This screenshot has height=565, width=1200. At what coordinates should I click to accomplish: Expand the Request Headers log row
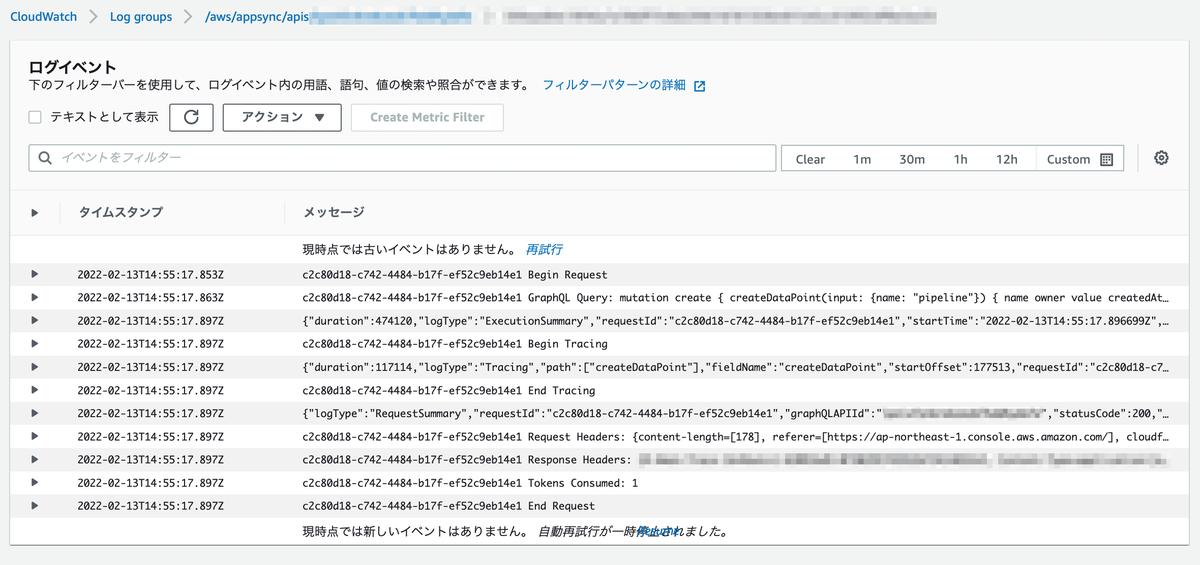[x=35, y=436]
